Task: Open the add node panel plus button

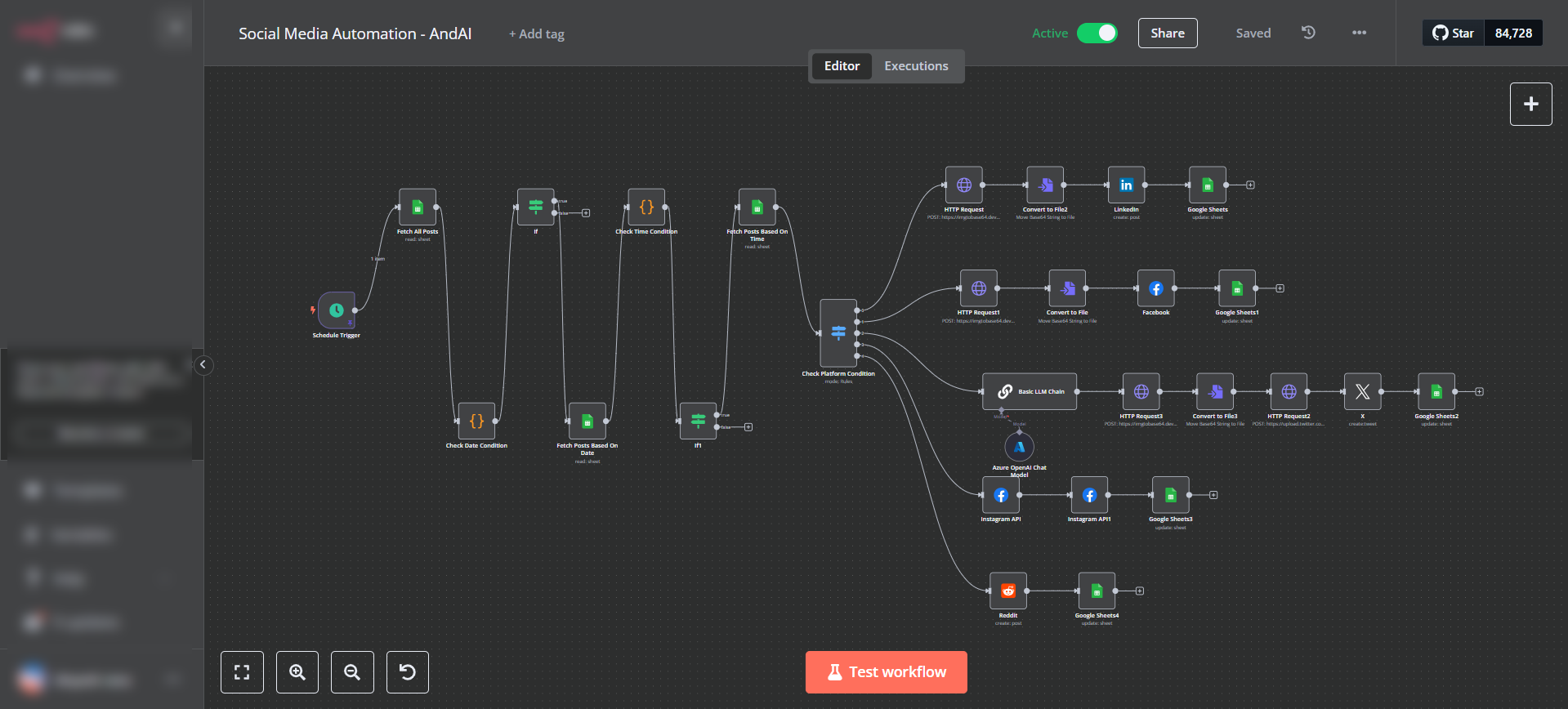Action: pos(1530,105)
